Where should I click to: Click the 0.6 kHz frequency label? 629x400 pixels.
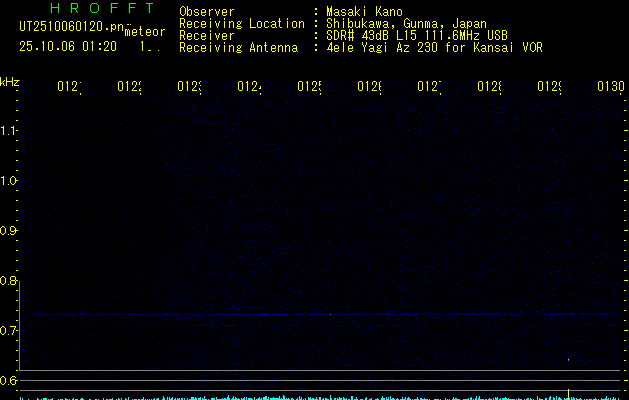coord(8,380)
